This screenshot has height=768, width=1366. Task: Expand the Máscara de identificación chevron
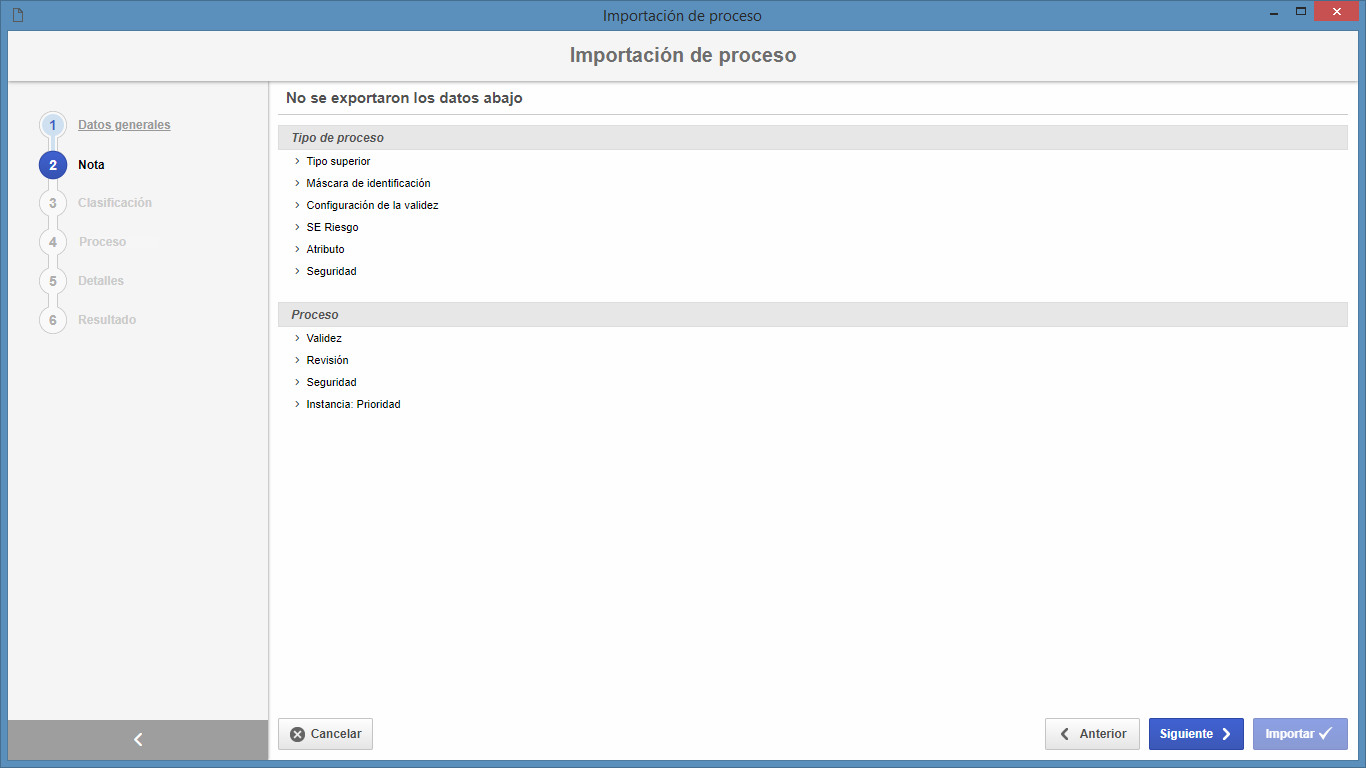297,183
